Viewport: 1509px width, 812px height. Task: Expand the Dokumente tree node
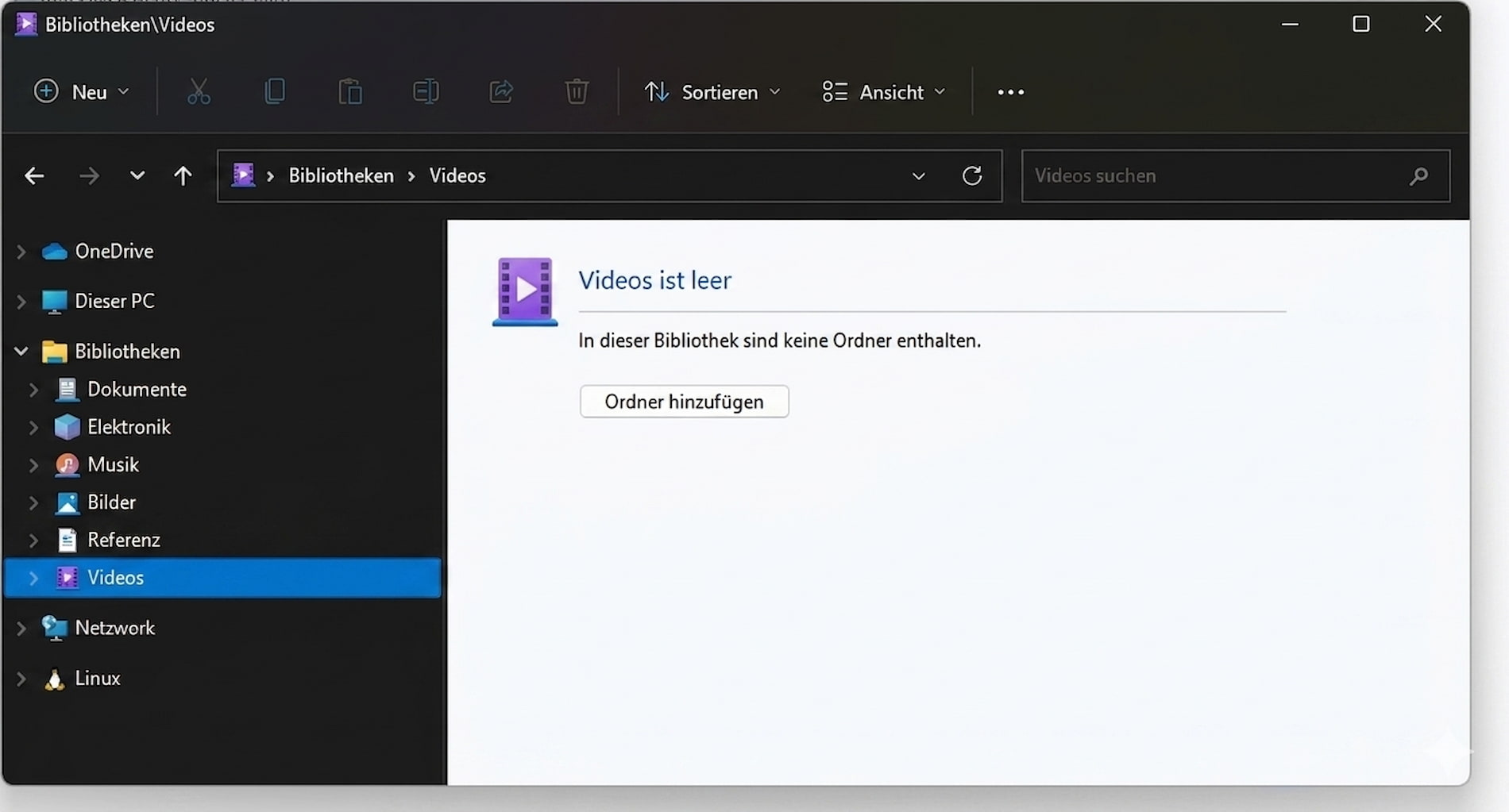pyautogui.click(x=33, y=389)
